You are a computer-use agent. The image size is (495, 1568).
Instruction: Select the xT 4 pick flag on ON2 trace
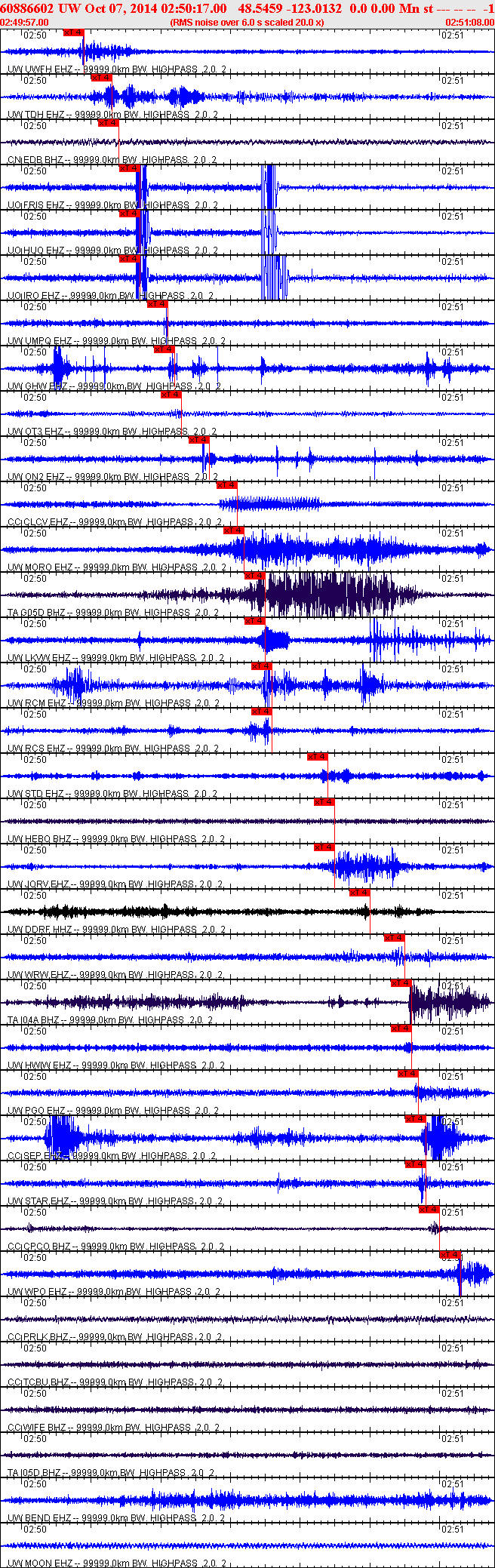click(199, 440)
